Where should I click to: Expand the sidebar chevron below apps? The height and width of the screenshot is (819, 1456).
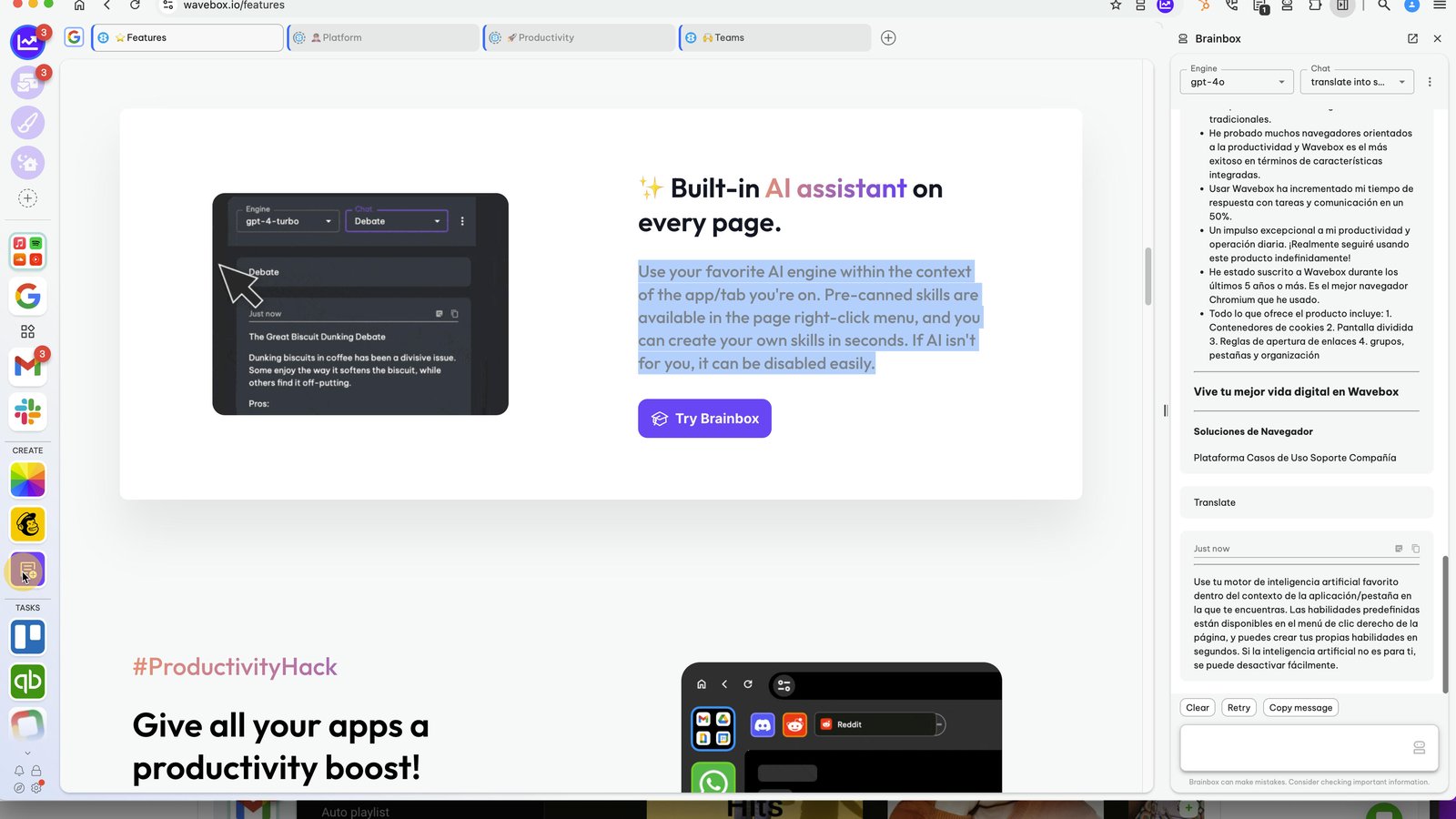pos(27,753)
